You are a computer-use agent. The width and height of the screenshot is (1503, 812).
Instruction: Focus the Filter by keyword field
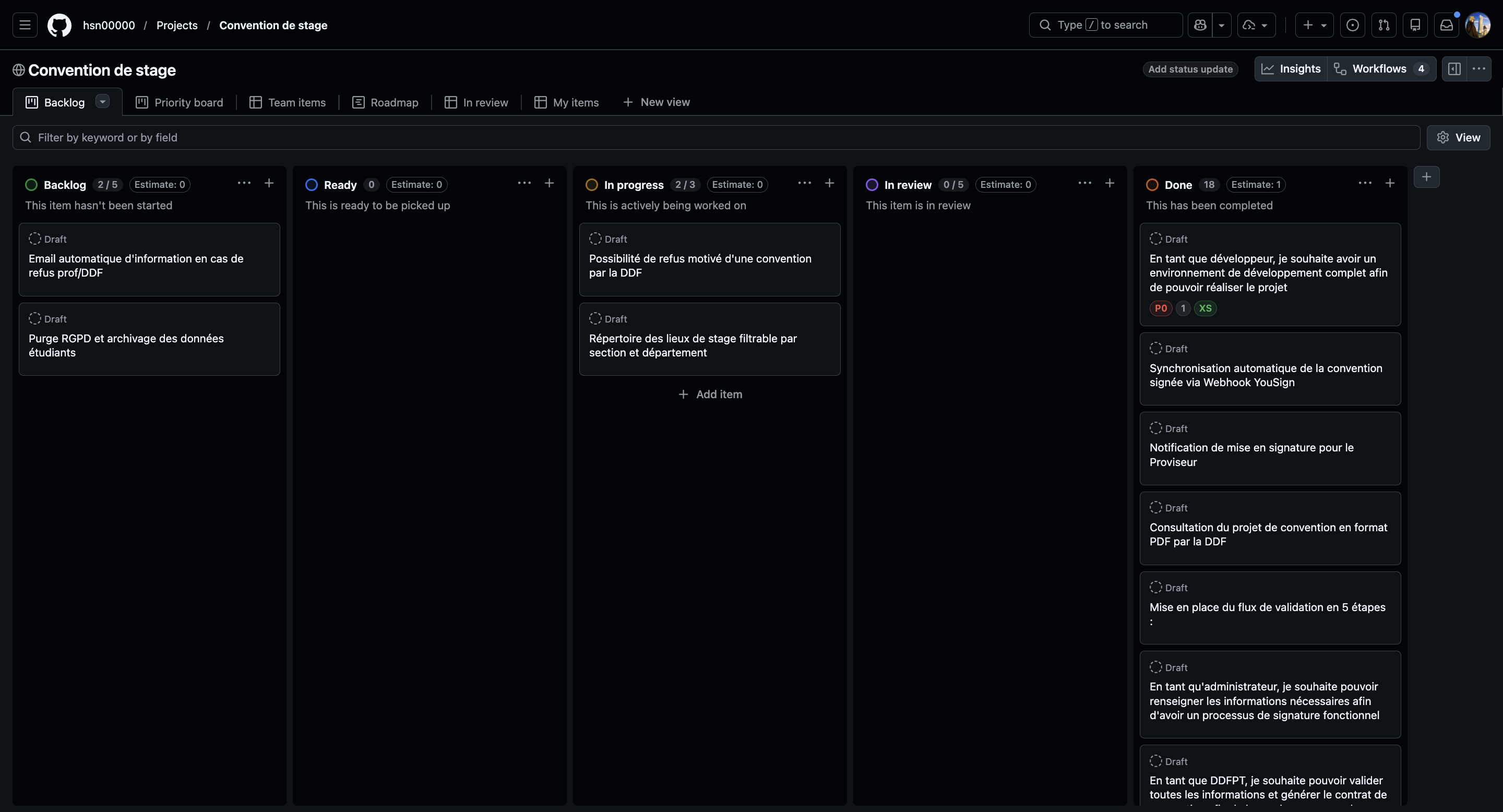[x=716, y=138]
